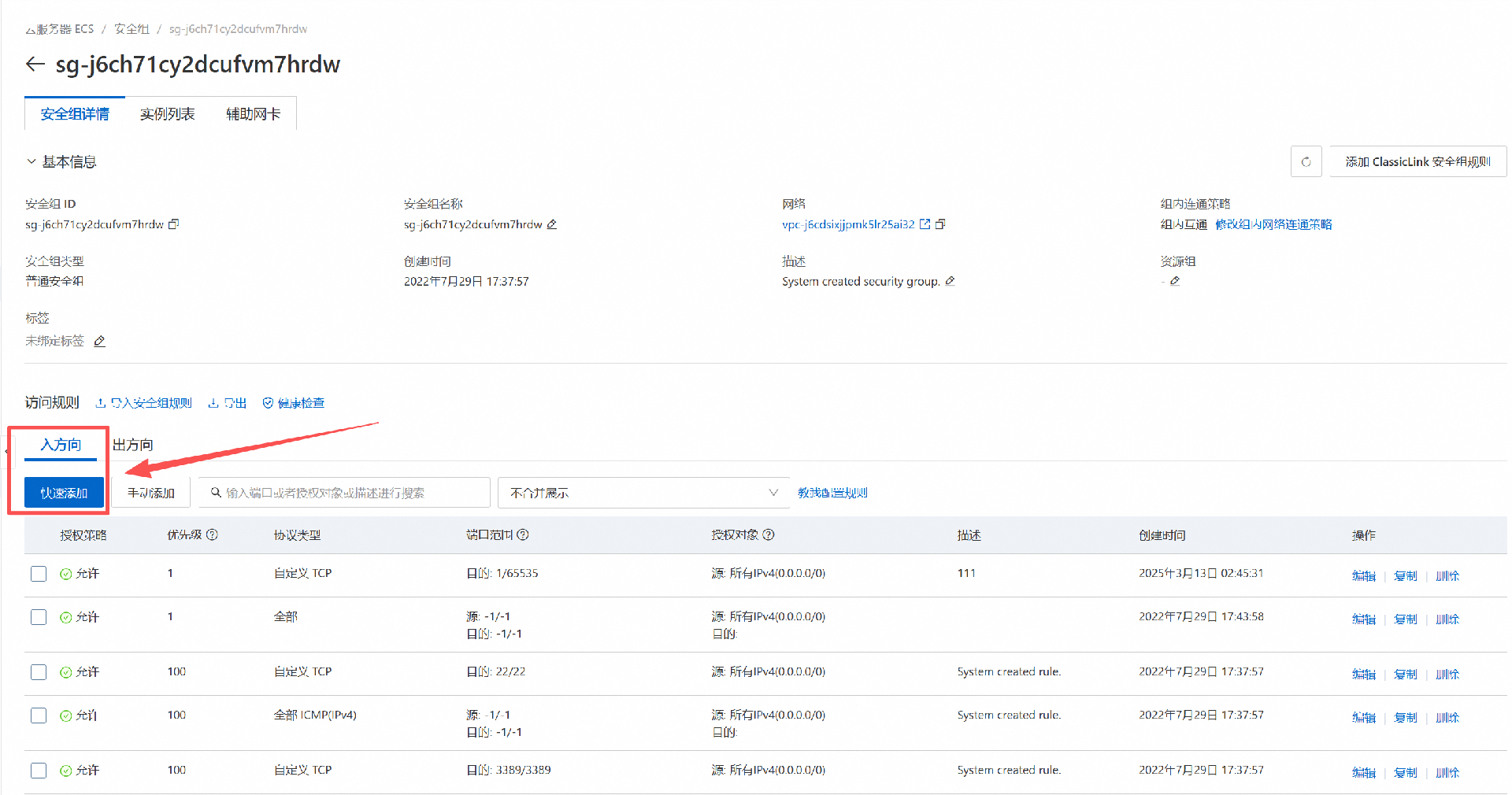Edit the security group name pencil icon
The width and height of the screenshot is (1512, 795).
[552, 224]
